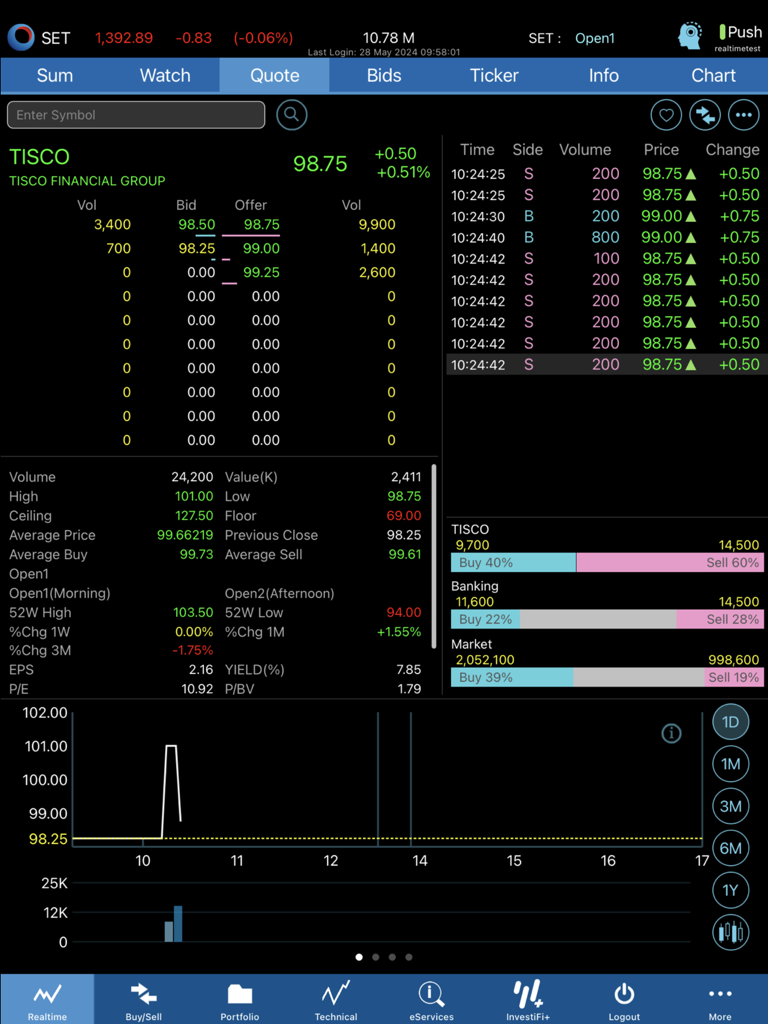The height and width of the screenshot is (1024, 768).
Task: Select ticker row 10:24:30 B 200
Action: (605, 216)
